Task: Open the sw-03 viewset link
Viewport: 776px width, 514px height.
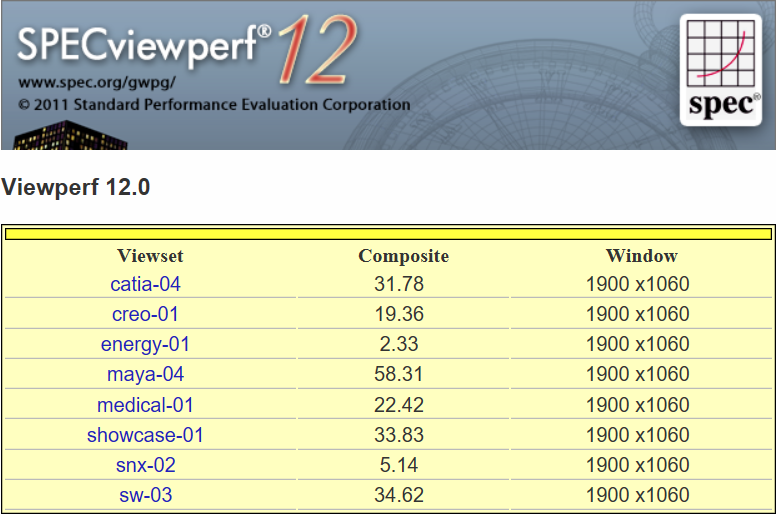Action: [x=145, y=495]
